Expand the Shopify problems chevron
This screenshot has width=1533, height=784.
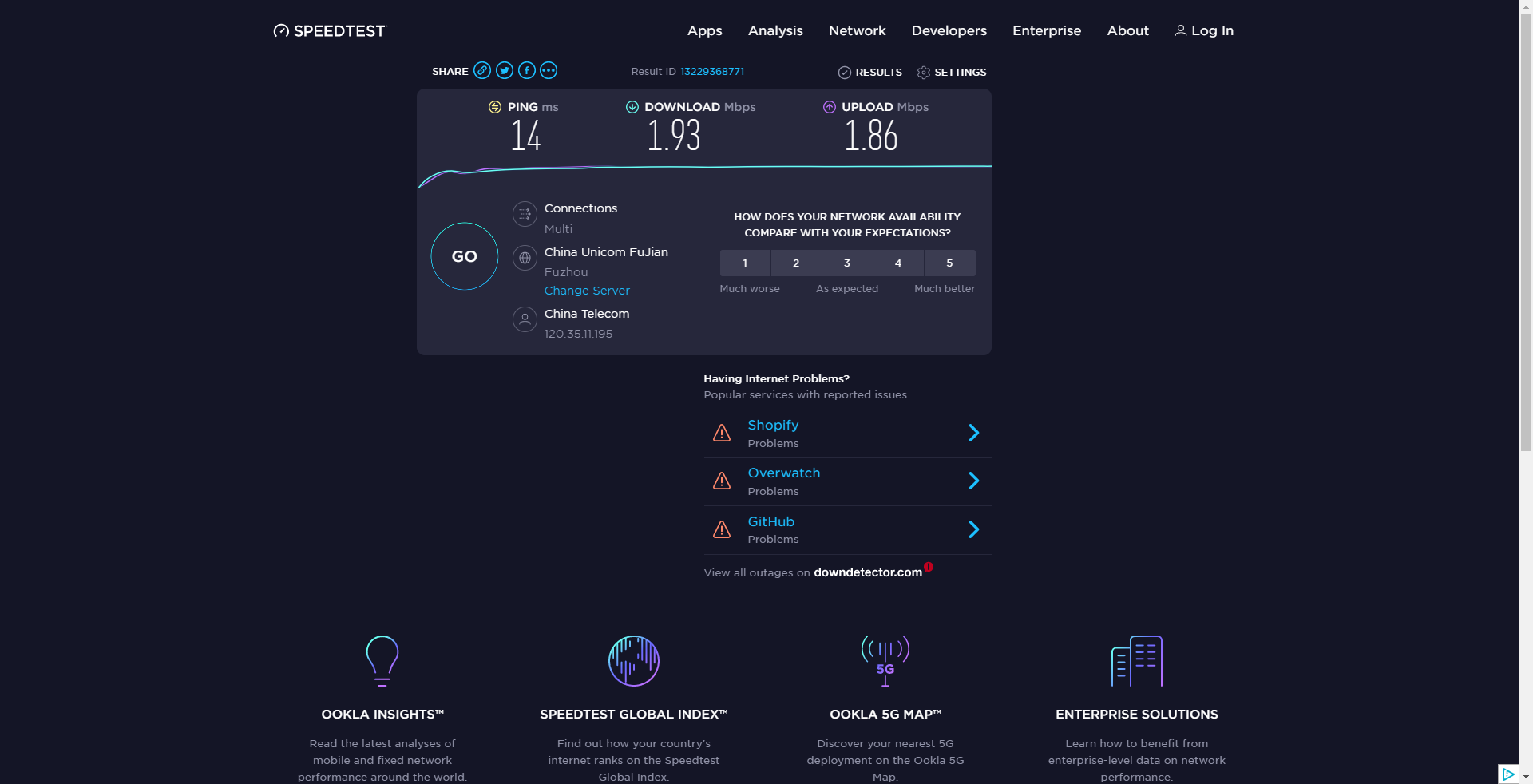click(x=974, y=433)
